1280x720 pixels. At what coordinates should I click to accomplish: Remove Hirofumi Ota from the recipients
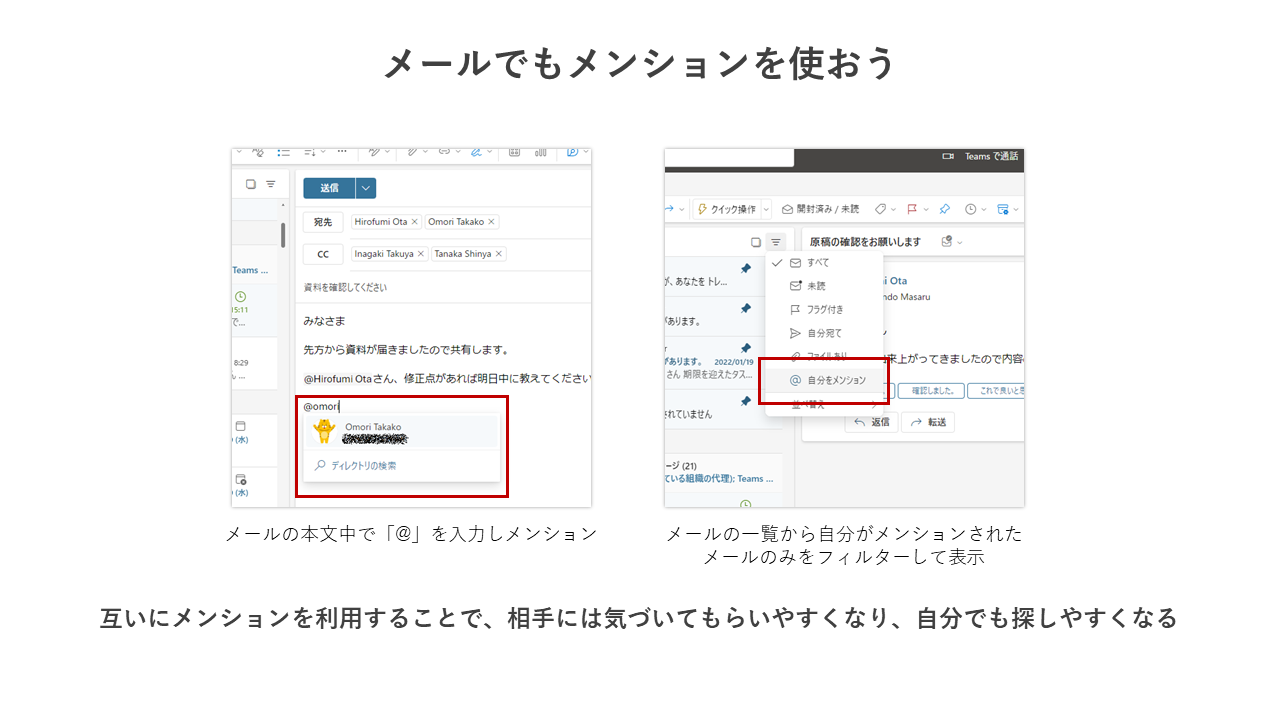pos(415,222)
